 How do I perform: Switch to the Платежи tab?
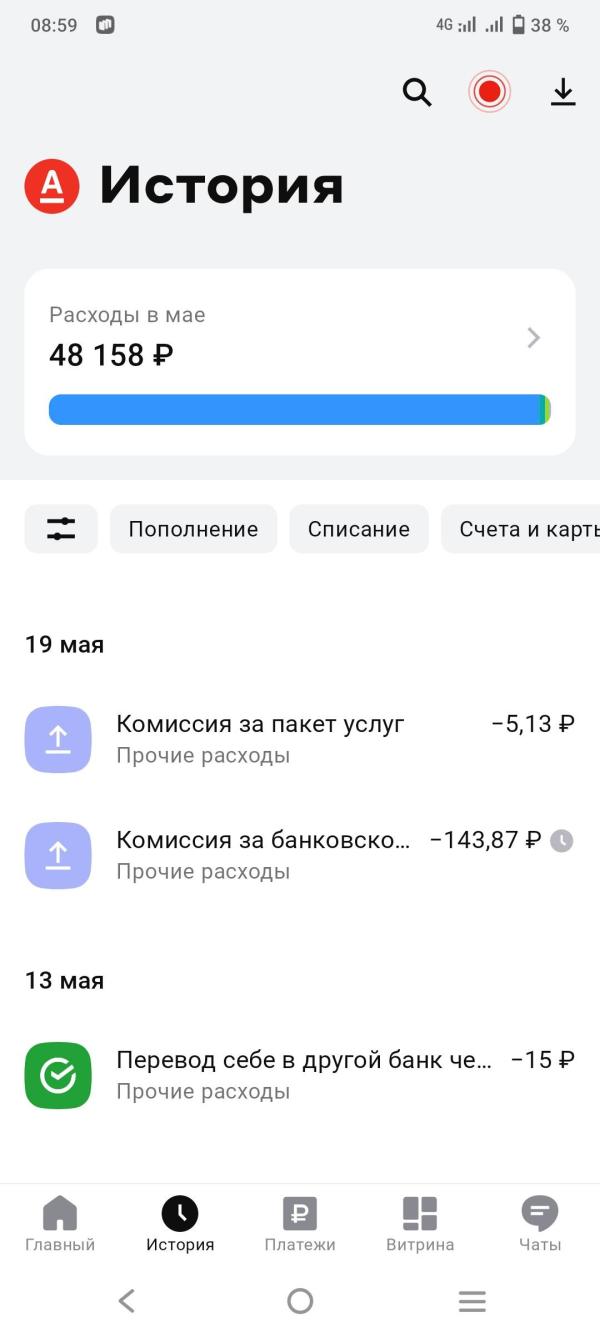point(300,1224)
